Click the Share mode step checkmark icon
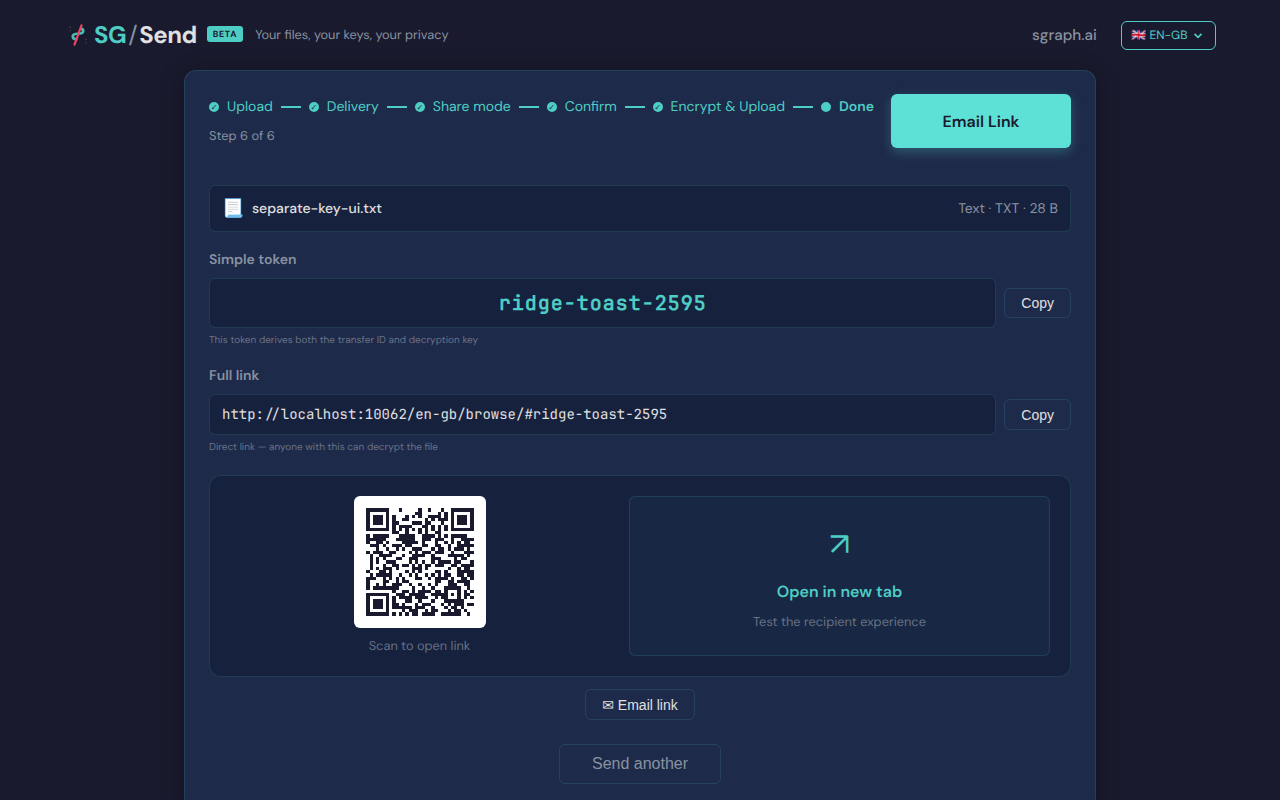This screenshot has height=800, width=1280. (x=420, y=107)
